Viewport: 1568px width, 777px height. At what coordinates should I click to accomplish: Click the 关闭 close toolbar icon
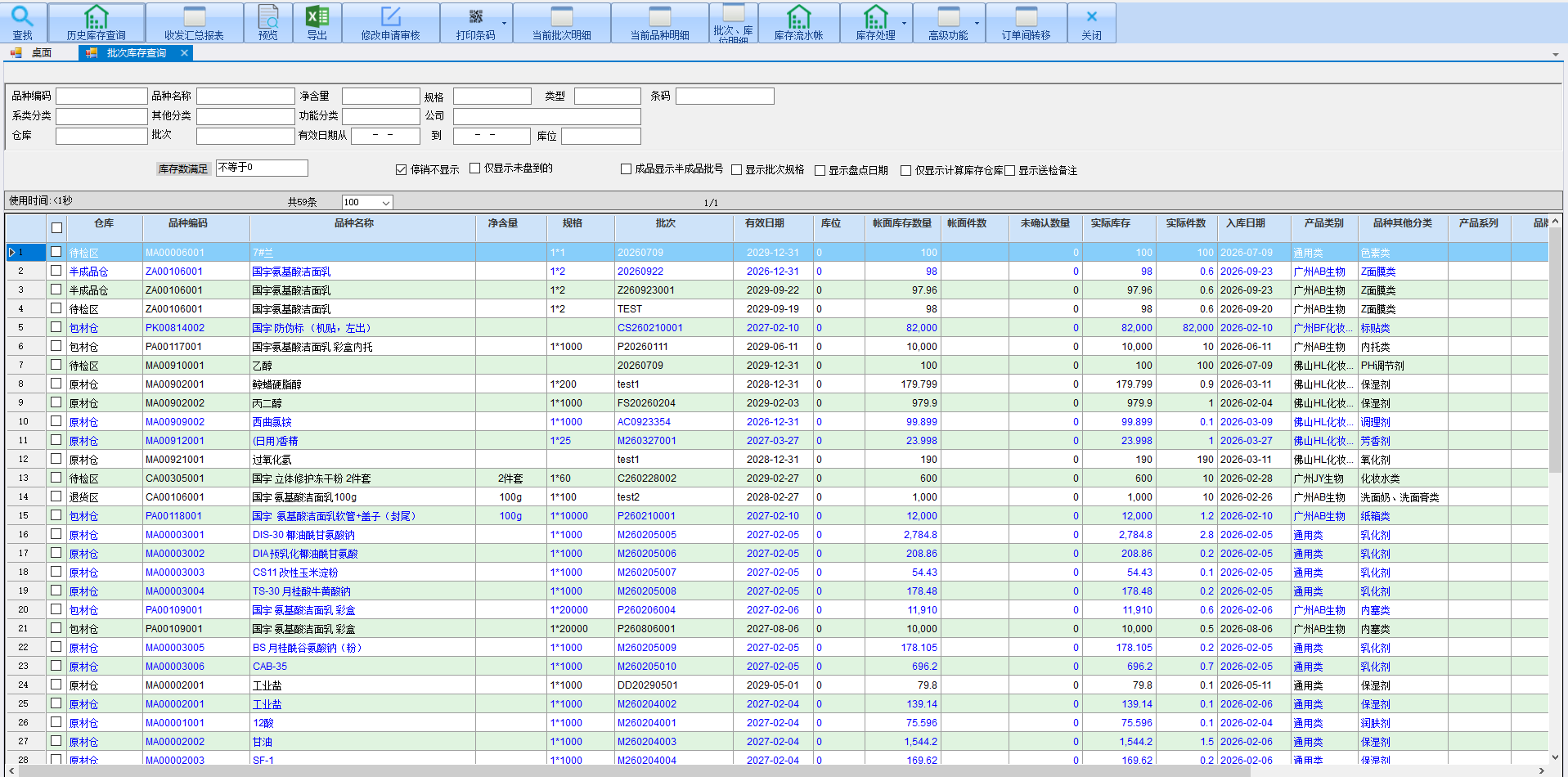coord(1092,23)
